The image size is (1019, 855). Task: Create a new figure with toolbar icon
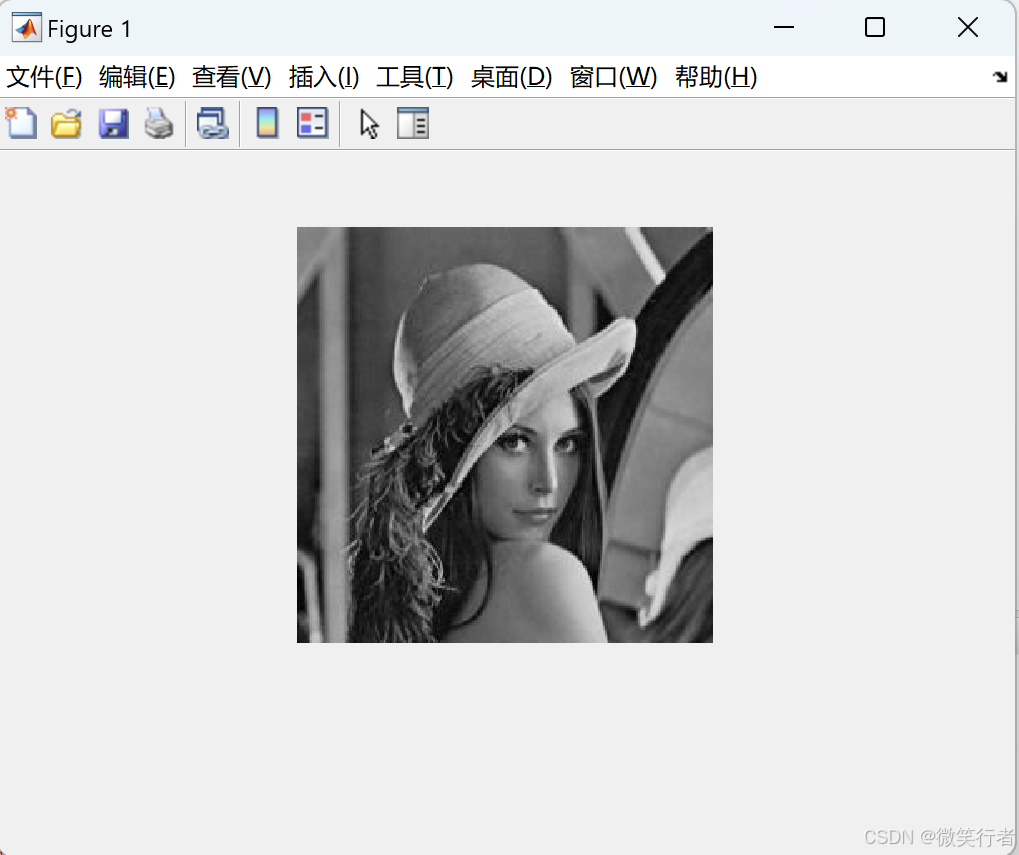coord(21,123)
